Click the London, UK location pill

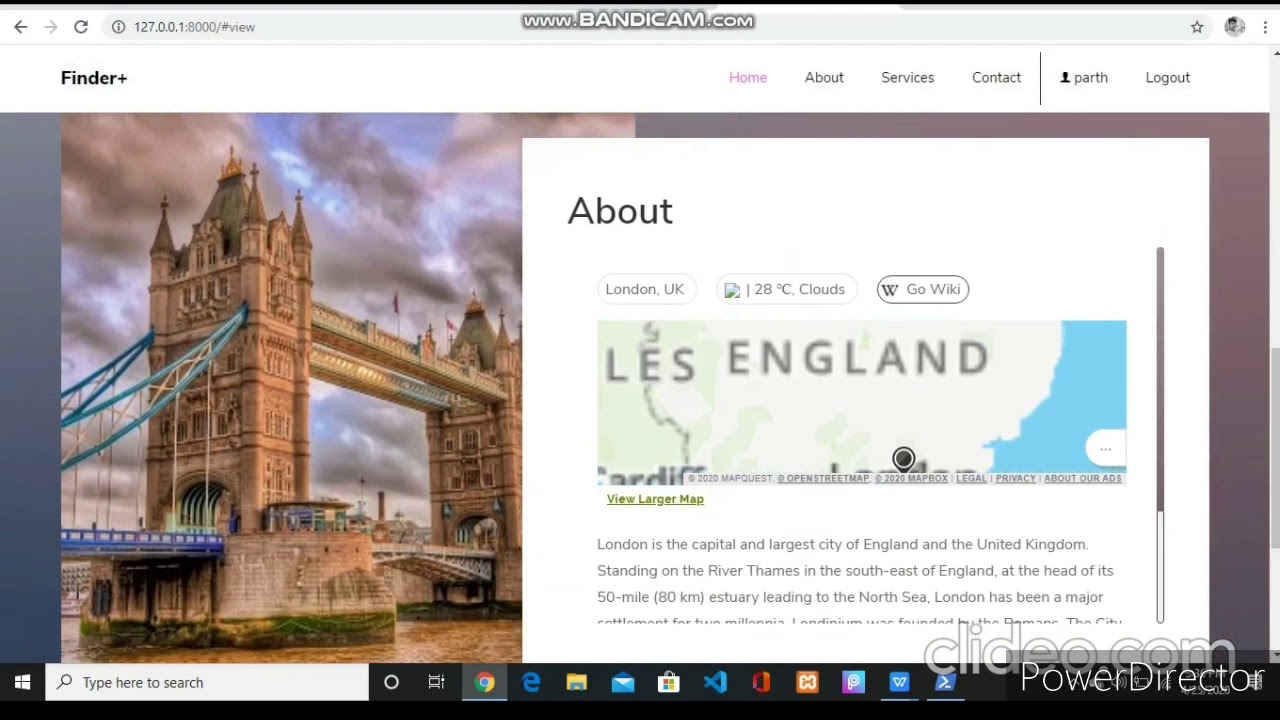pos(645,289)
